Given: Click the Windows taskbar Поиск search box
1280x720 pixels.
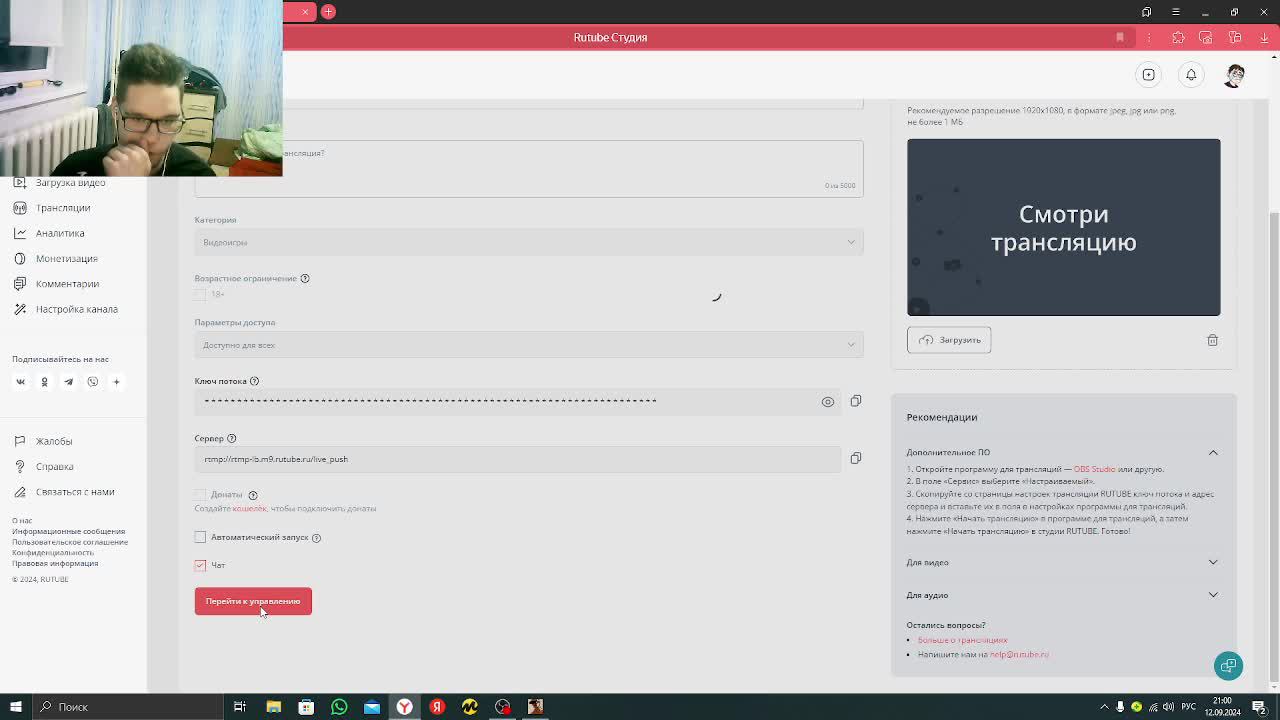Looking at the screenshot, I should (x=126, y=707).
